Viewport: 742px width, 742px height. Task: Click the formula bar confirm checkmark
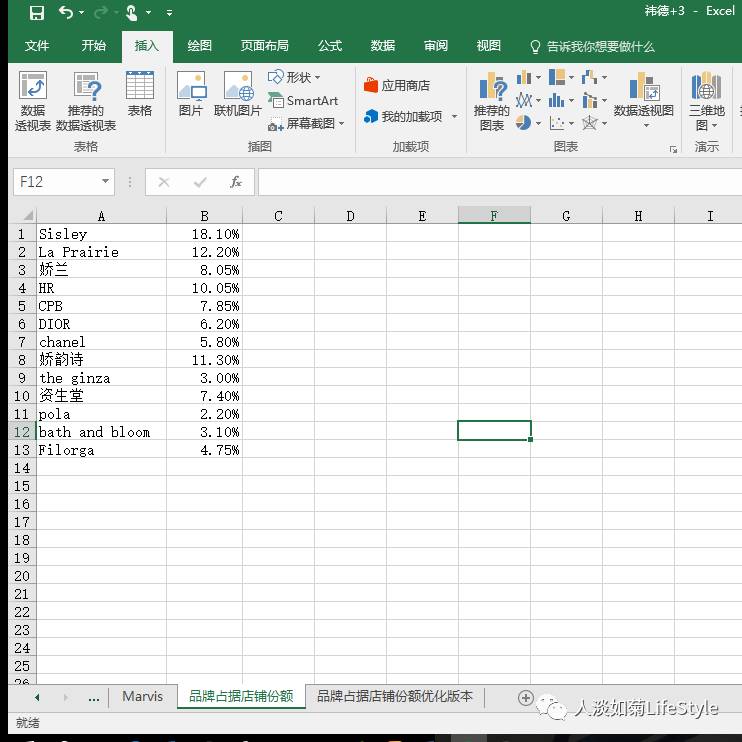click(200, 182)
